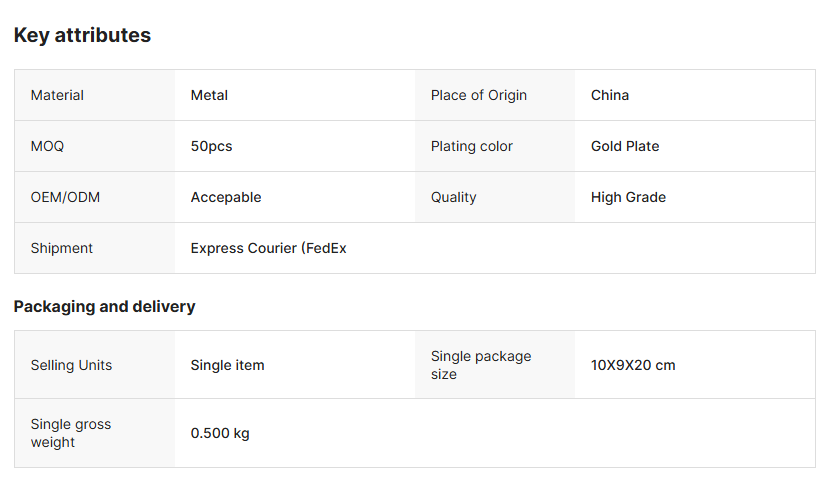The height and width of the screenshot is (481, 832).
Task: Click the Packaging and delivery heading
Action: tap(104, 306)
